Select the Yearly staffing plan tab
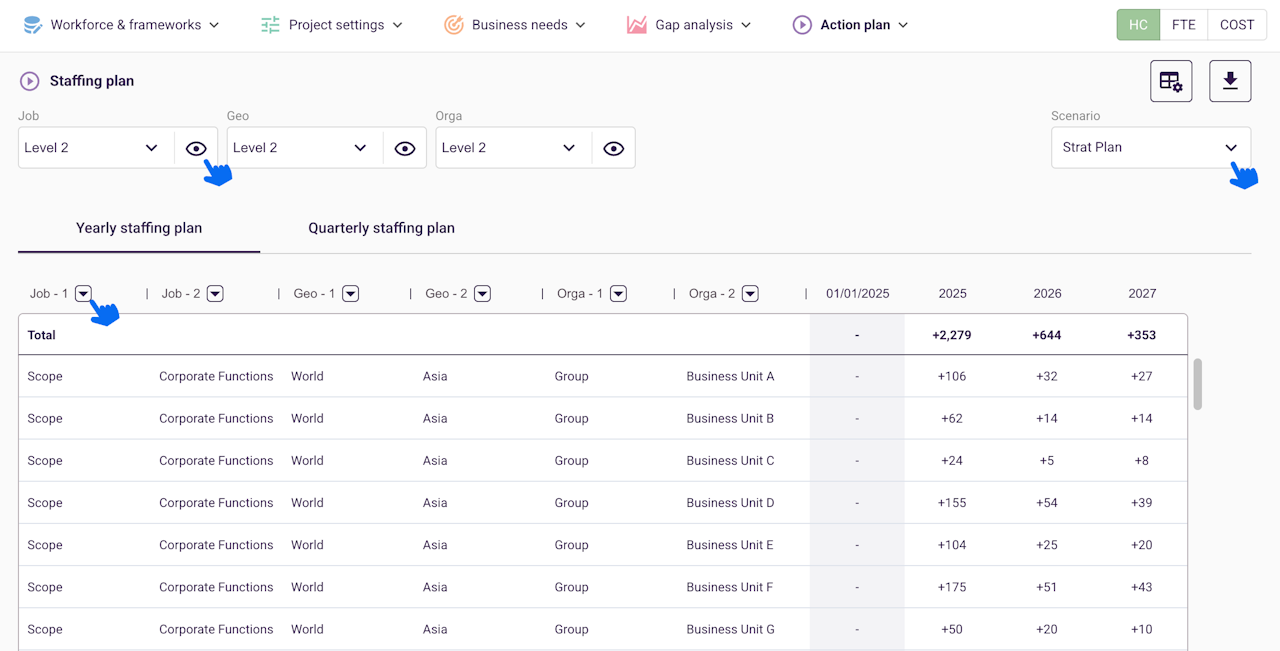1280x651 pixels. point(139,228)
